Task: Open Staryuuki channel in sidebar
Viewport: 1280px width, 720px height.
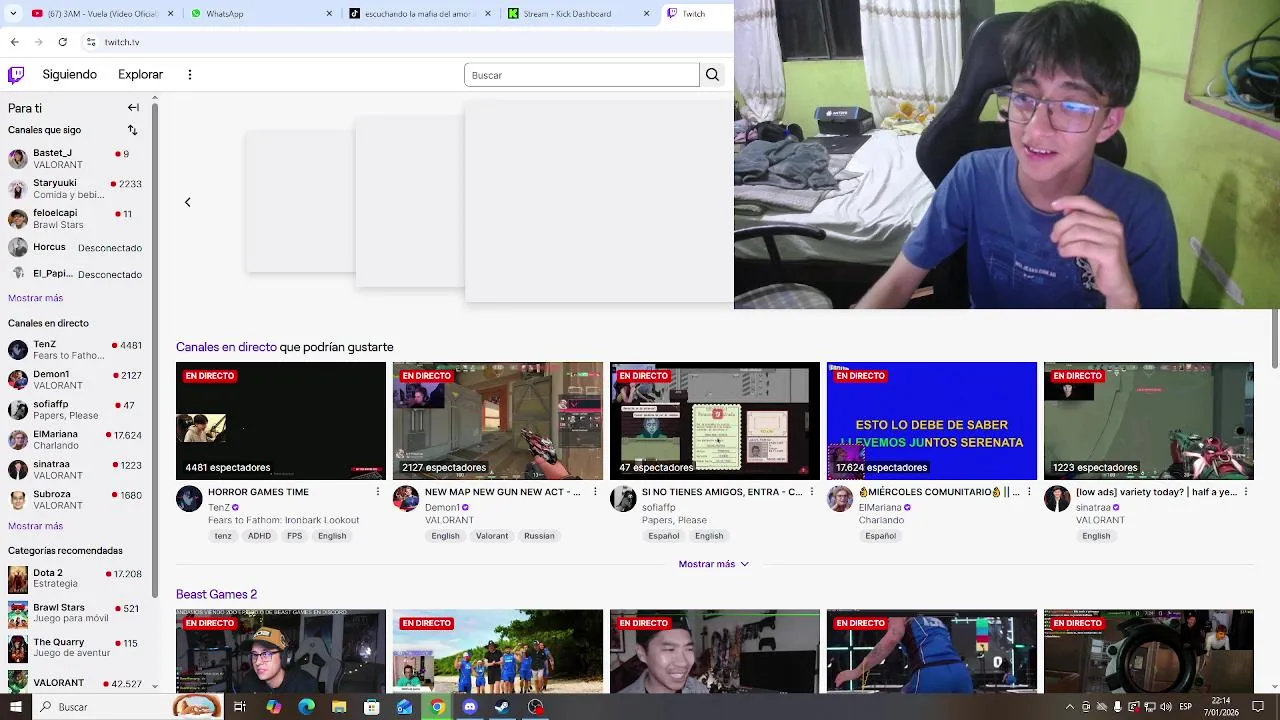Action: click(76, 189)
